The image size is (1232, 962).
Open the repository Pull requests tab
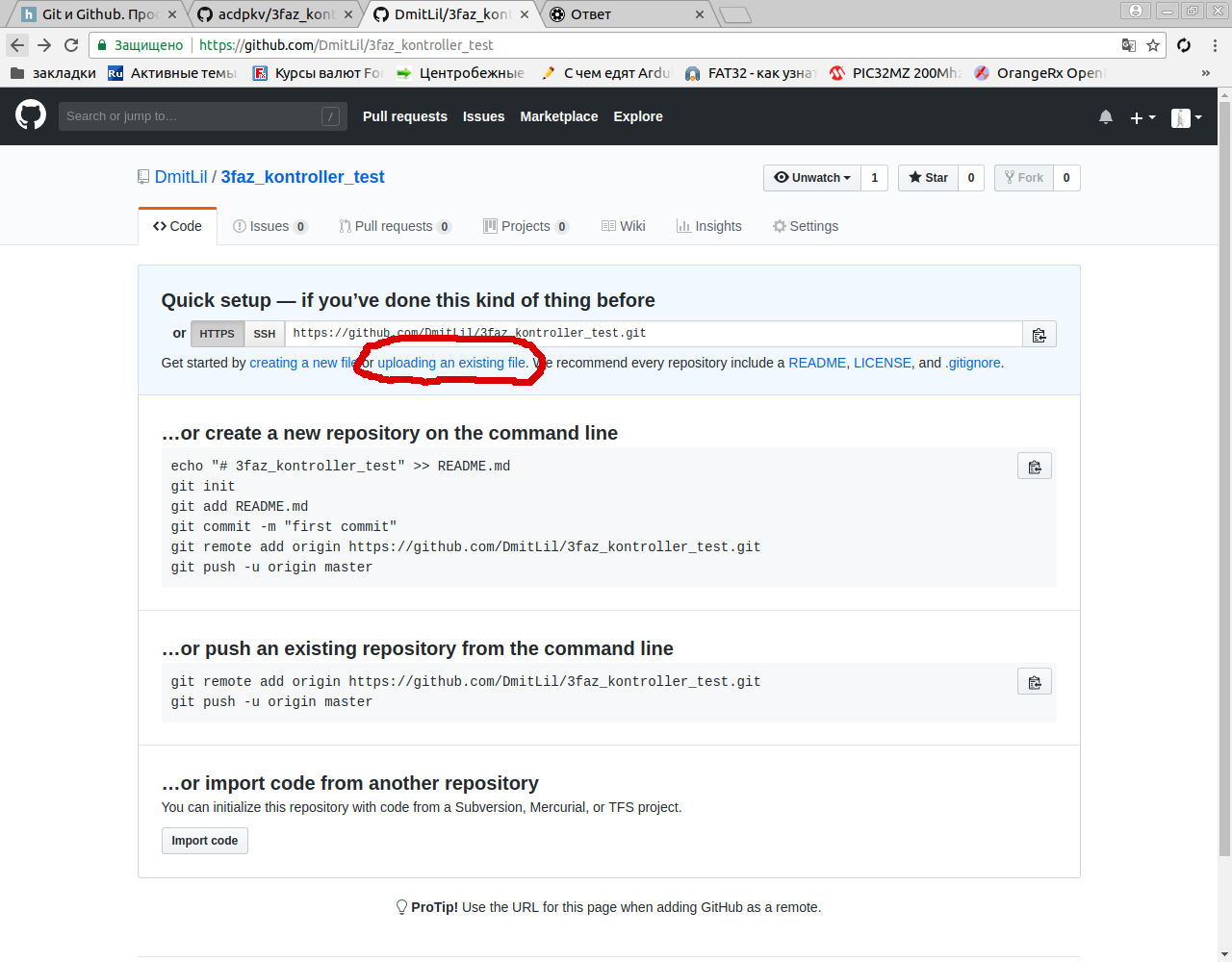click(395, 226)
